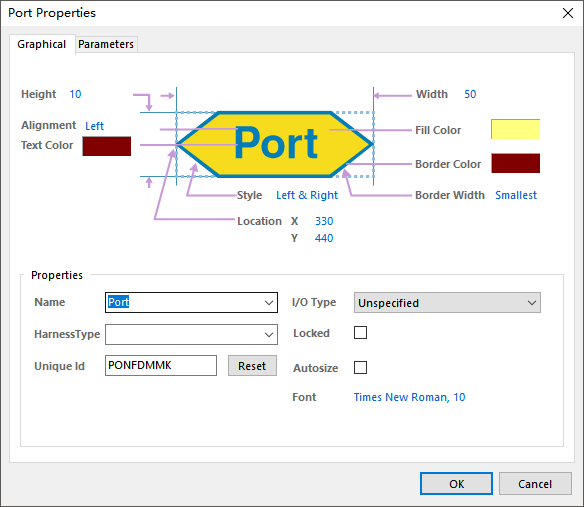Click the Smallest border width value
The width and height of the screenshot is (584, 507).
(516, 195)
